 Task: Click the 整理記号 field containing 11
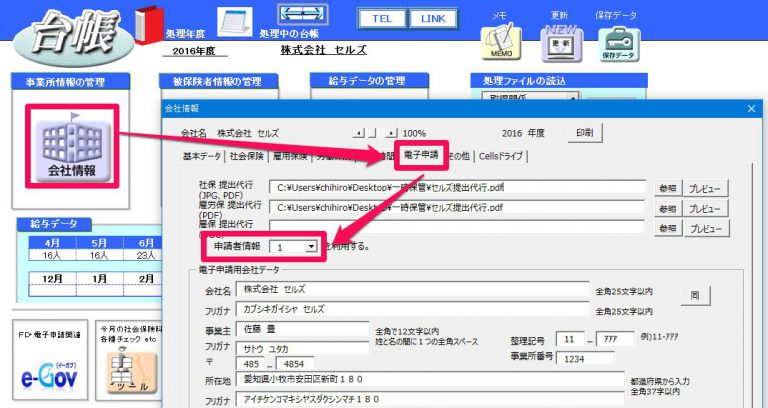tap(570, 339)
